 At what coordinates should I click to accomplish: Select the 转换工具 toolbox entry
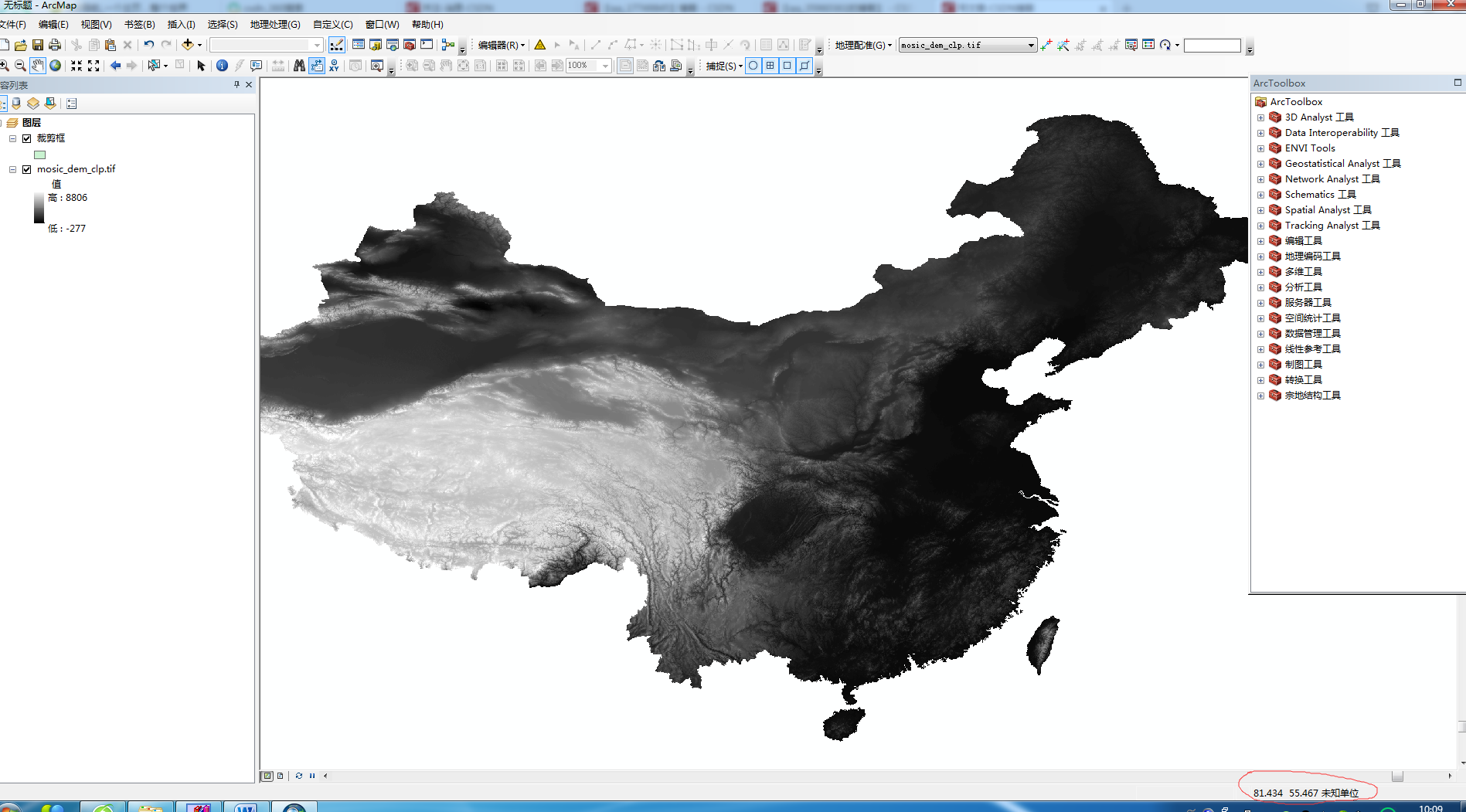(1303, 380)
